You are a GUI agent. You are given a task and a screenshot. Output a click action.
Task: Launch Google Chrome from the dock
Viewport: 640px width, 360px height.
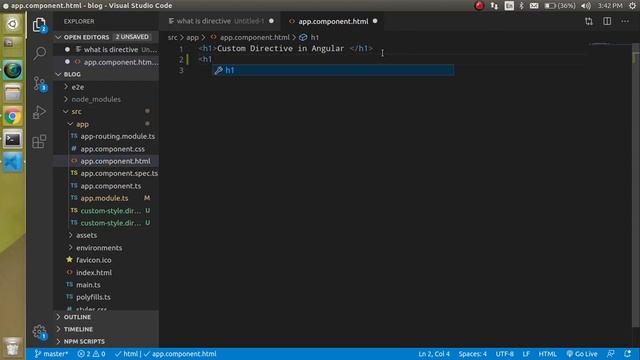click(13, 117)
